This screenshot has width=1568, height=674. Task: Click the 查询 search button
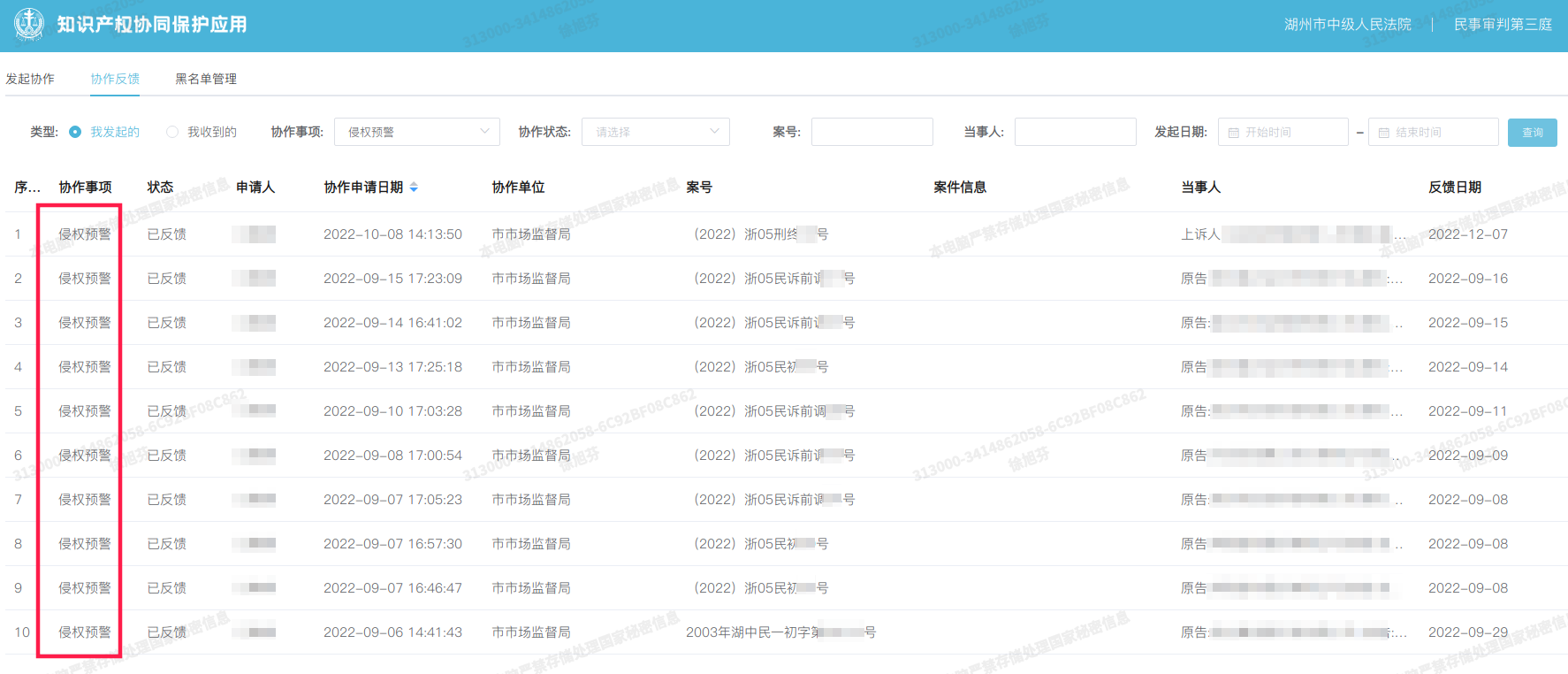click(1532, 133)
